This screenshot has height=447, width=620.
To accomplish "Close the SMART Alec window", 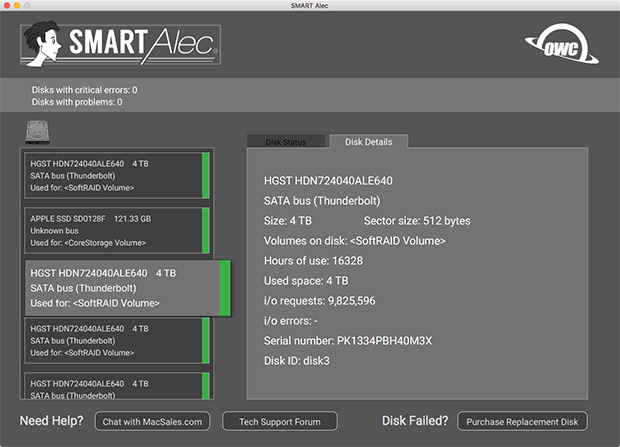I will tap(7, 5).
